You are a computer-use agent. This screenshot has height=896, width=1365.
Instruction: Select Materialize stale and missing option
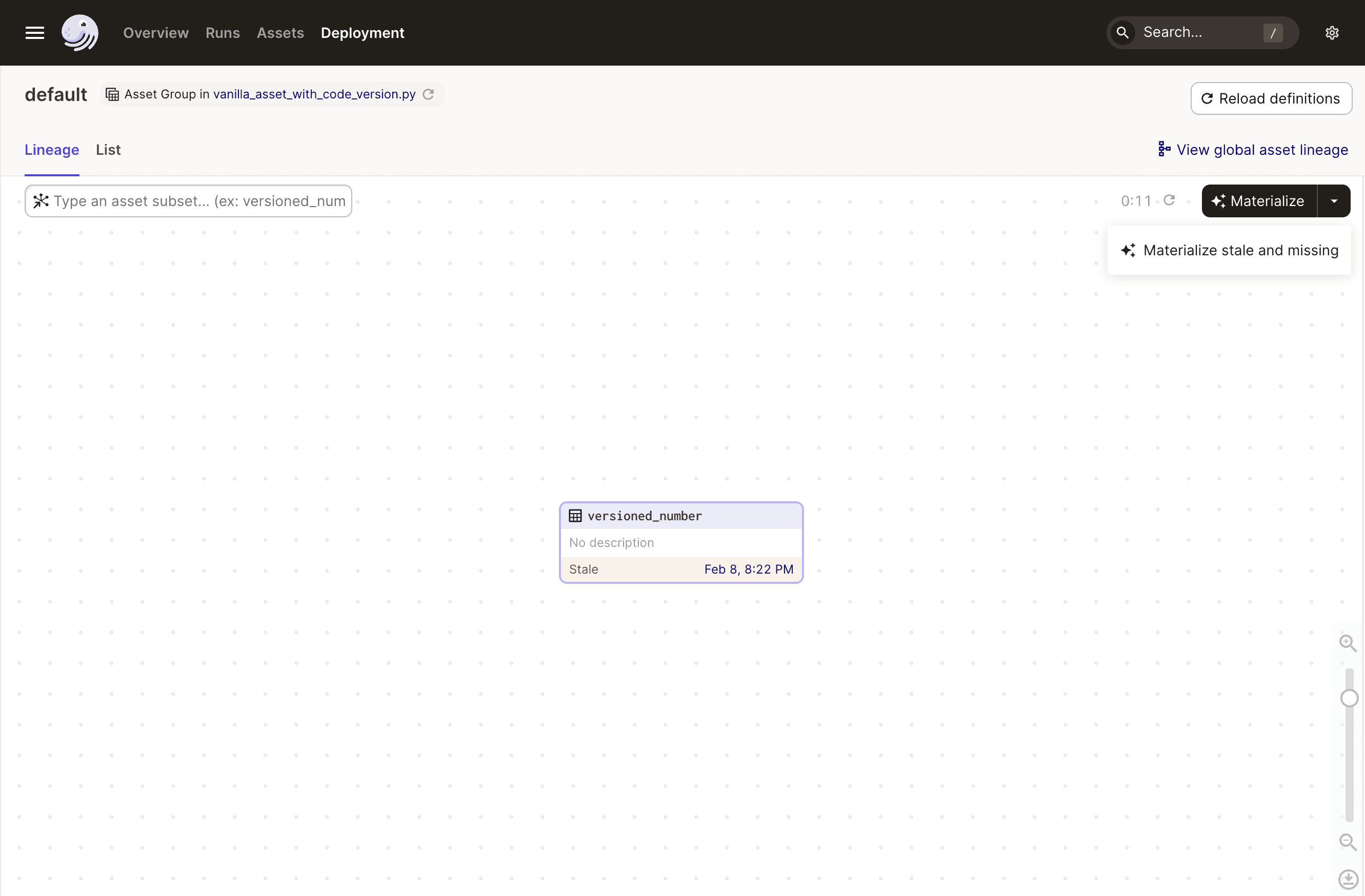1240,249
